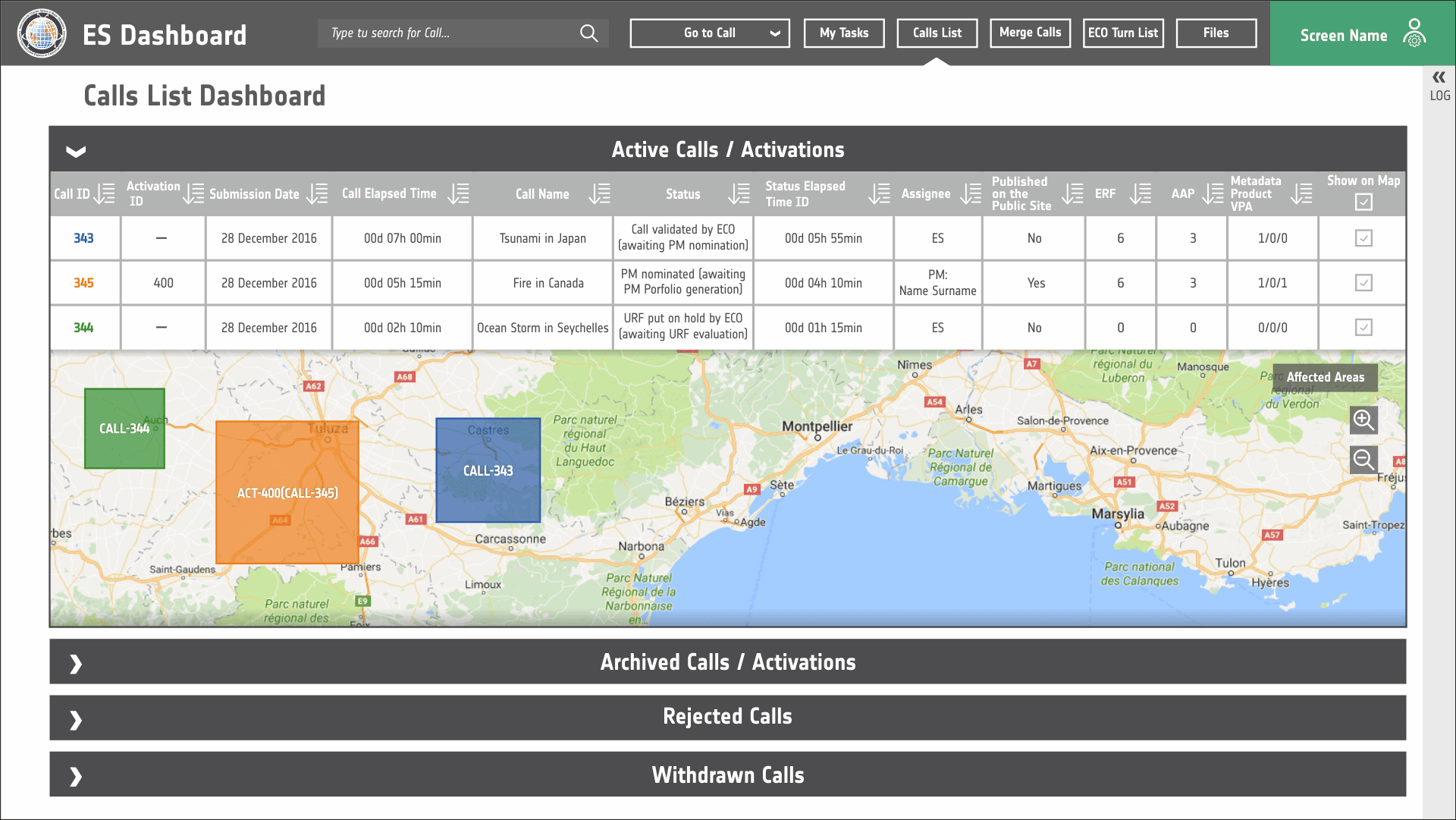
Task: Click the 'Tsunami in Japan' call name
Action: [543, 238]
